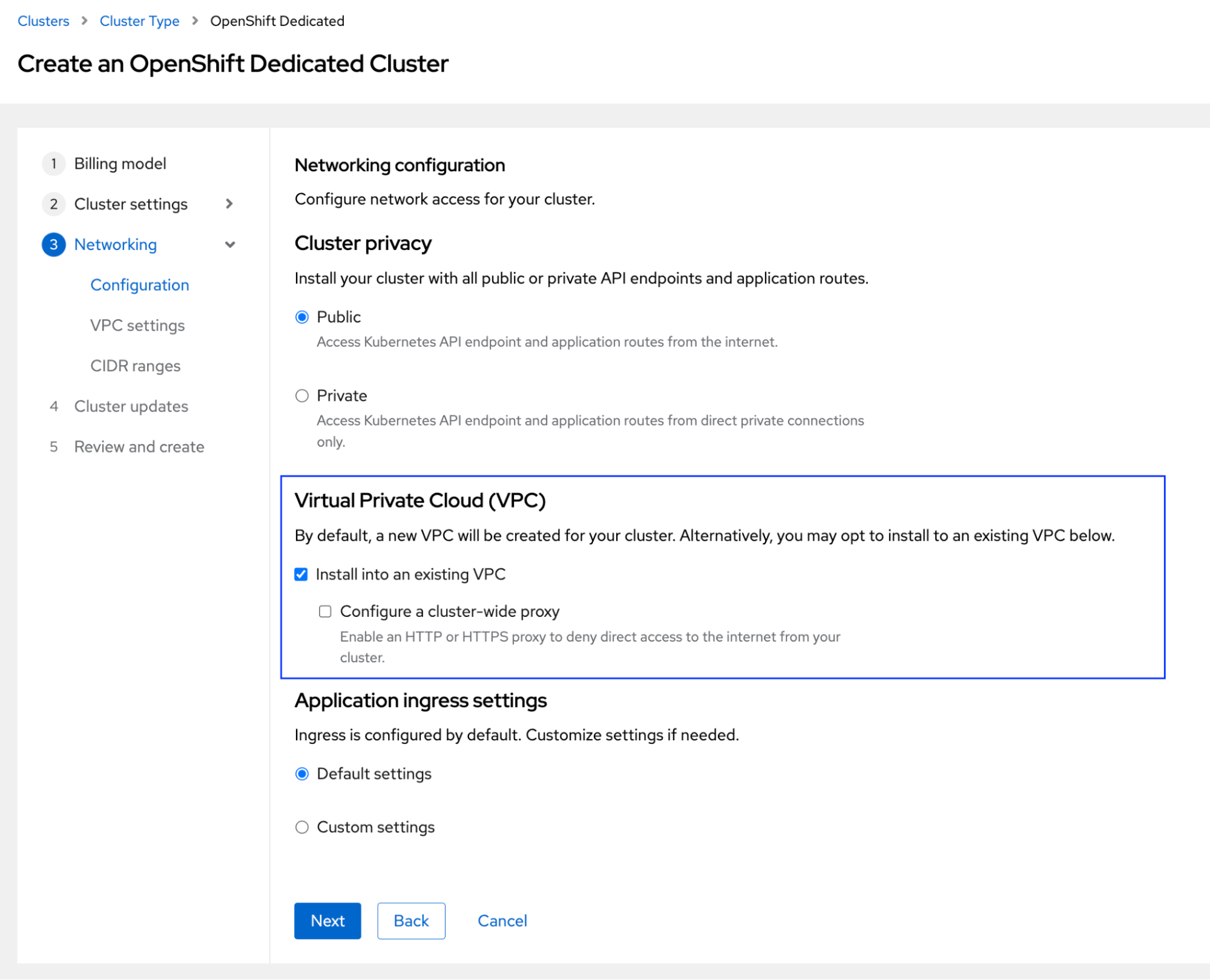Image resolution: width=1210 pixels, height=980 pixels.
Task: Navigate to VPC settings sub-step
Action: [x=137, y=325]
